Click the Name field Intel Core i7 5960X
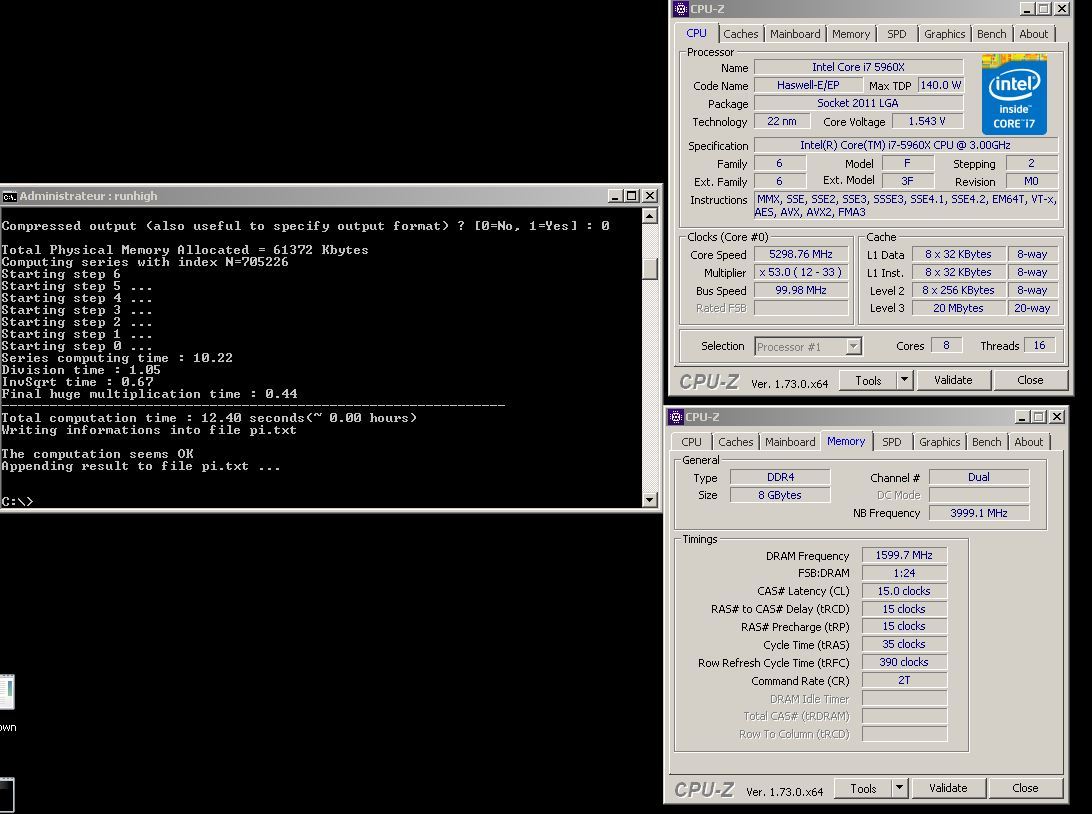Viewport: 1092px width, 814px height. point(858,67)
